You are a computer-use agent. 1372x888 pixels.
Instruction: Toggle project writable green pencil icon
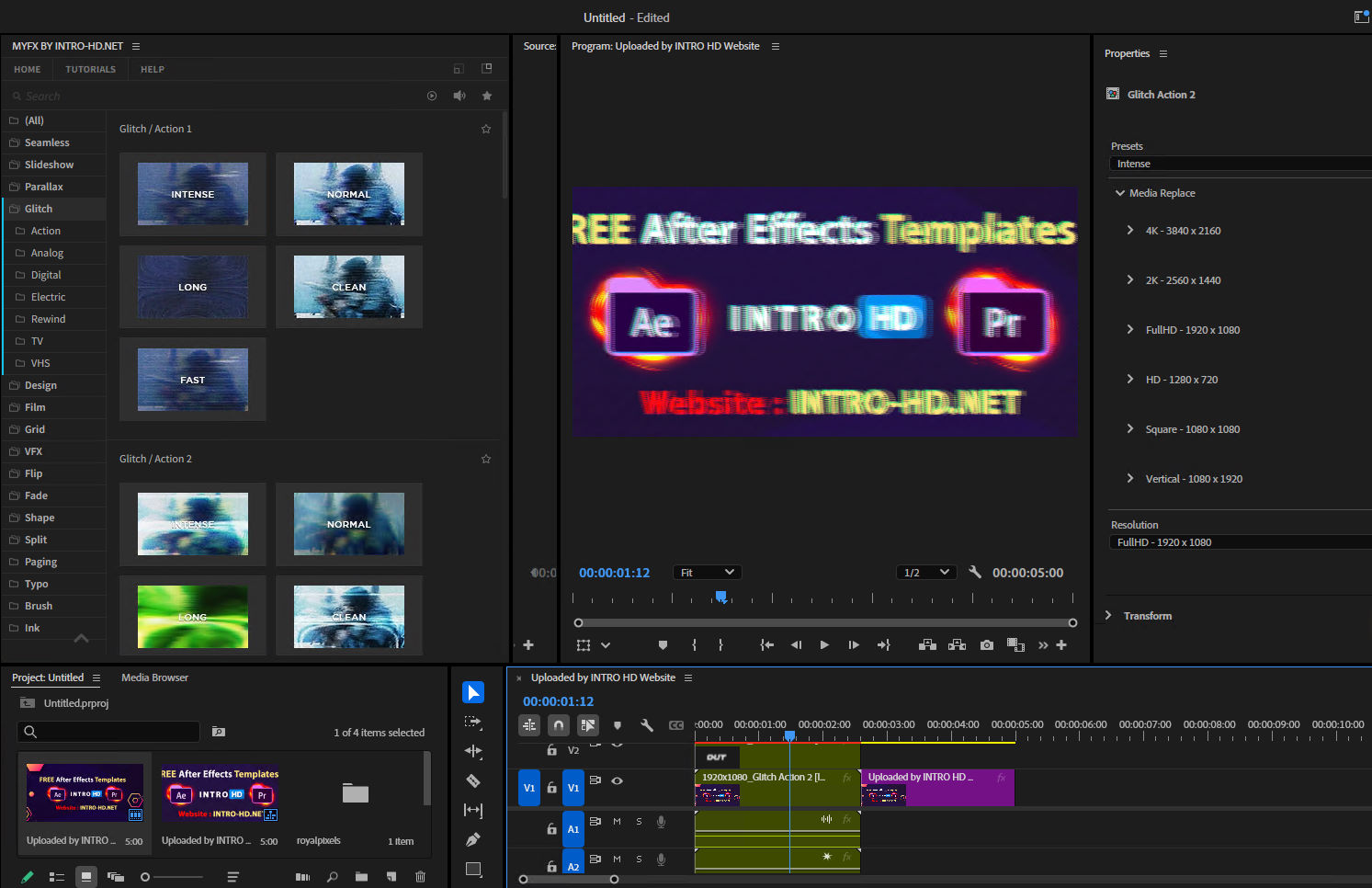[28, 877]
